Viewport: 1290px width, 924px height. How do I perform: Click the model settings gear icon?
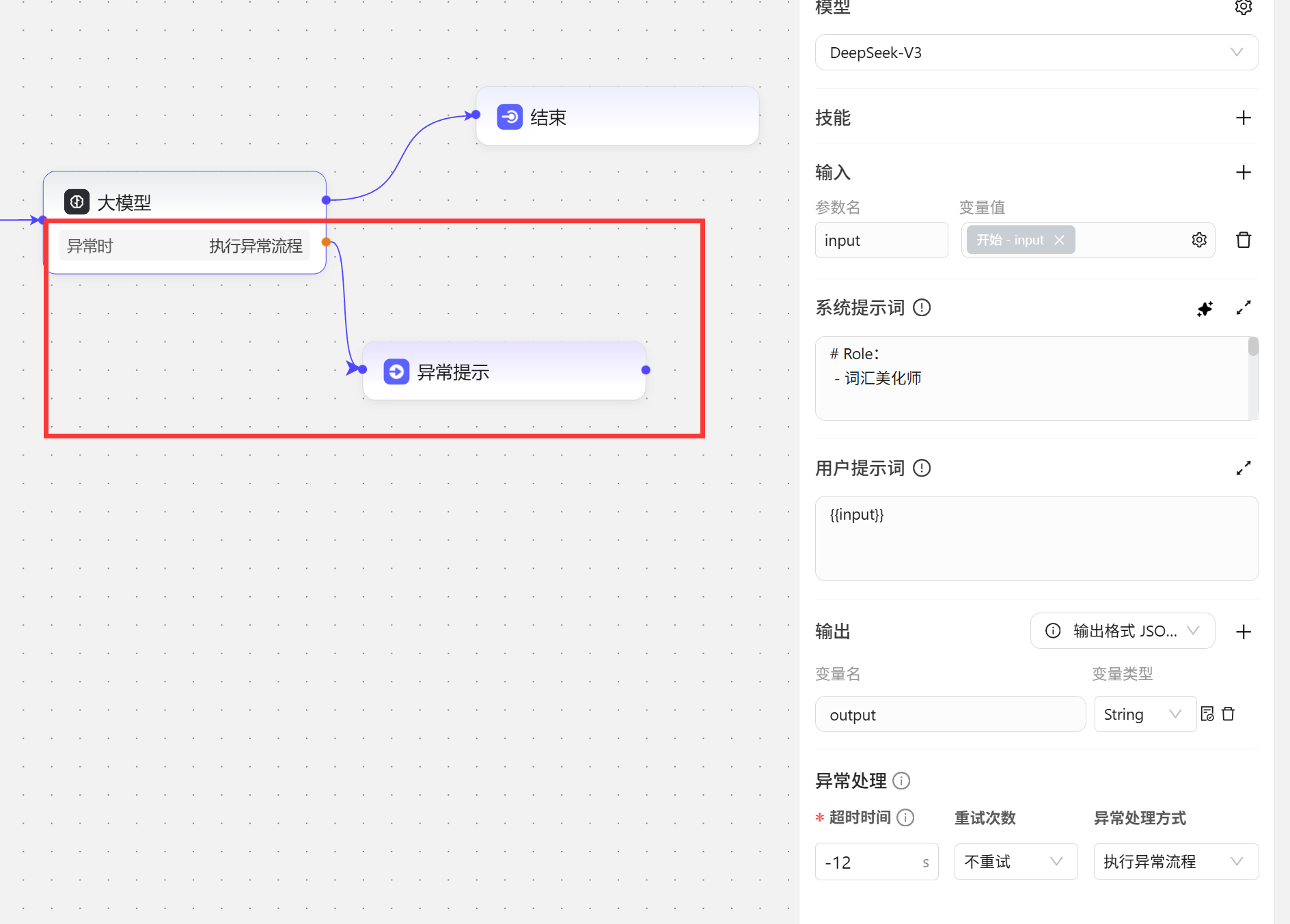point(1243,8)
